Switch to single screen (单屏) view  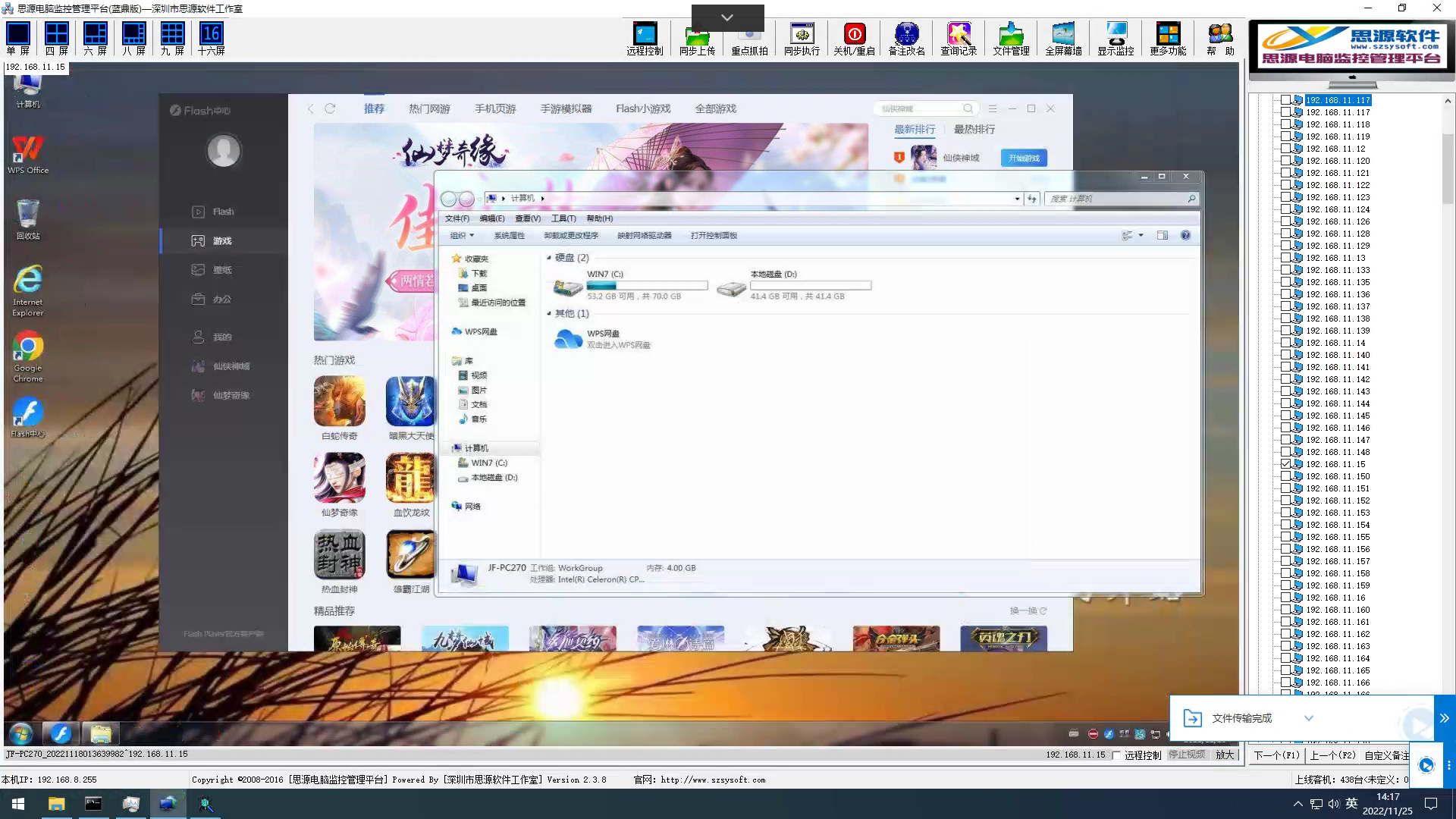tap(18, 39)
